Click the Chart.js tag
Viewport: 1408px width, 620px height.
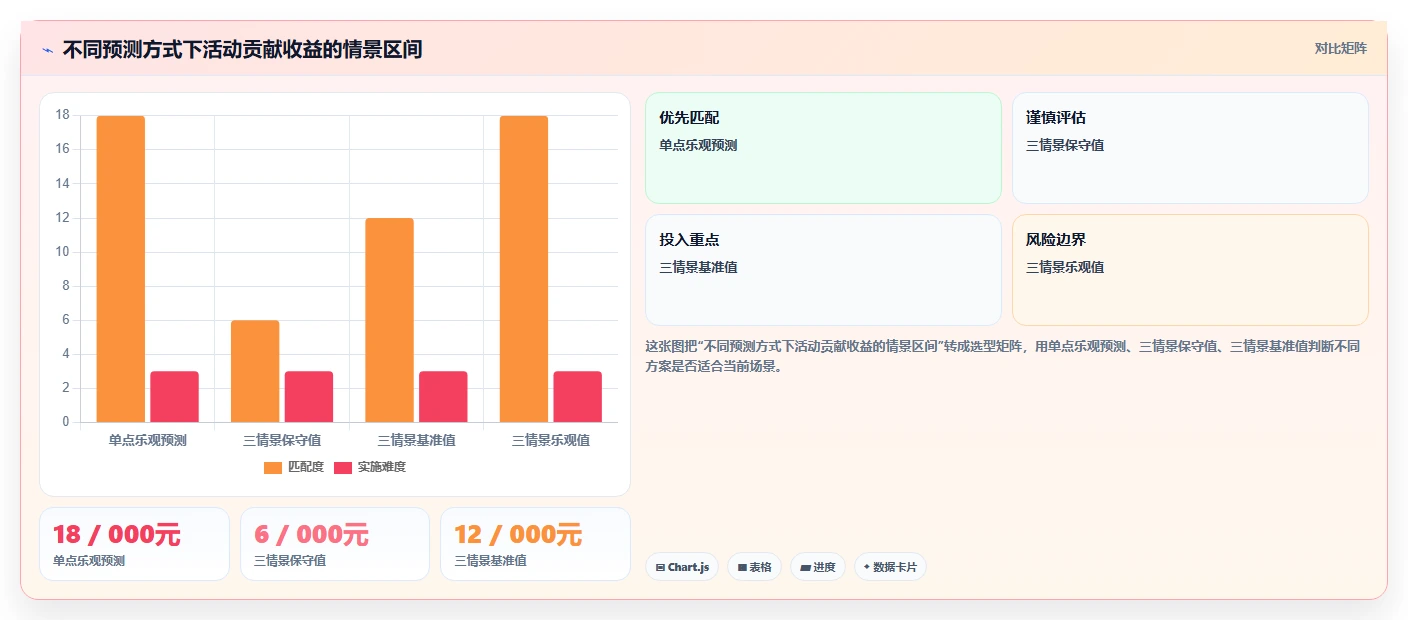(682, 567)
